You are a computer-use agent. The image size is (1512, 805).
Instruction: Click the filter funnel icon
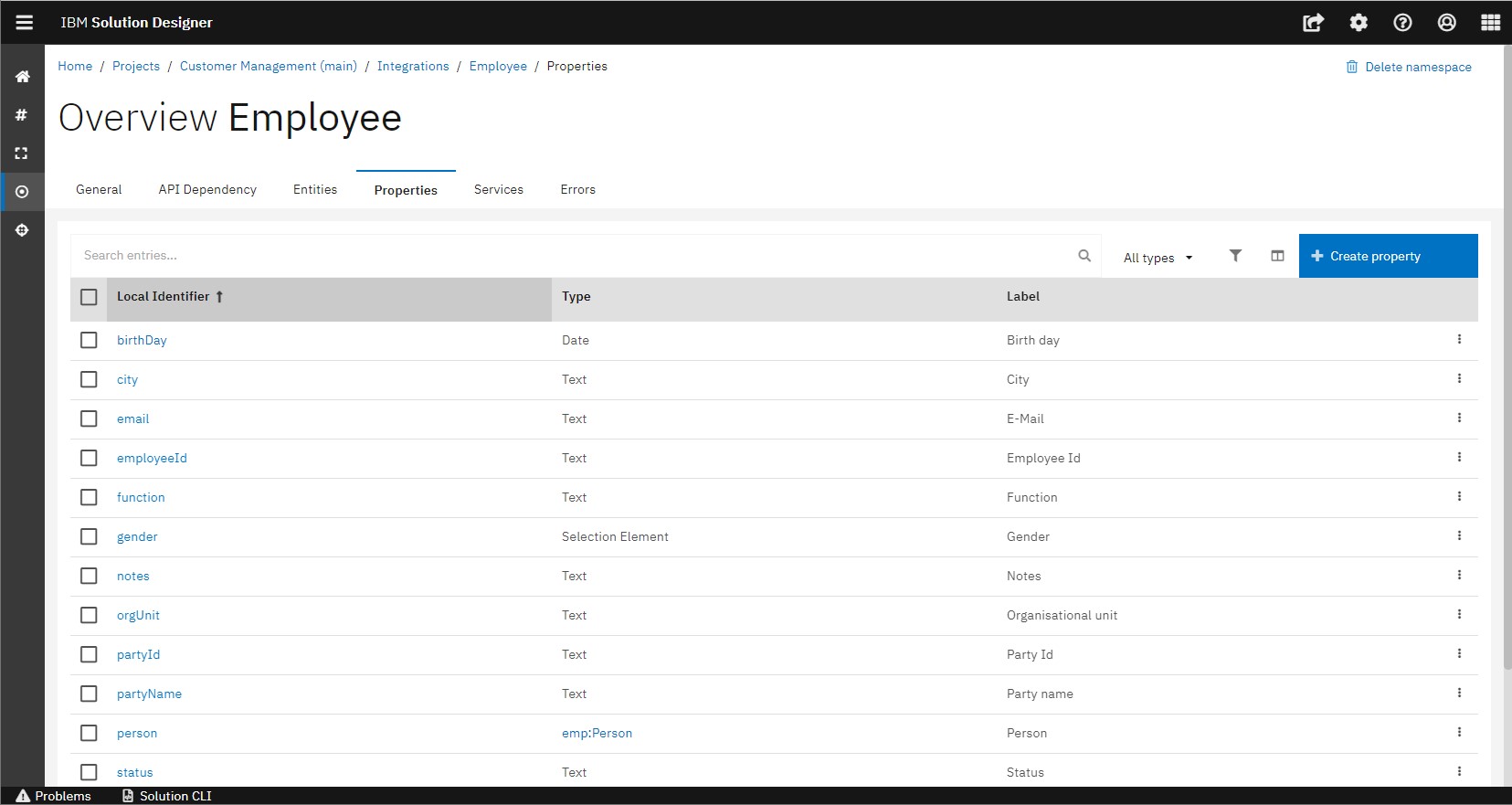(1235, 256)
